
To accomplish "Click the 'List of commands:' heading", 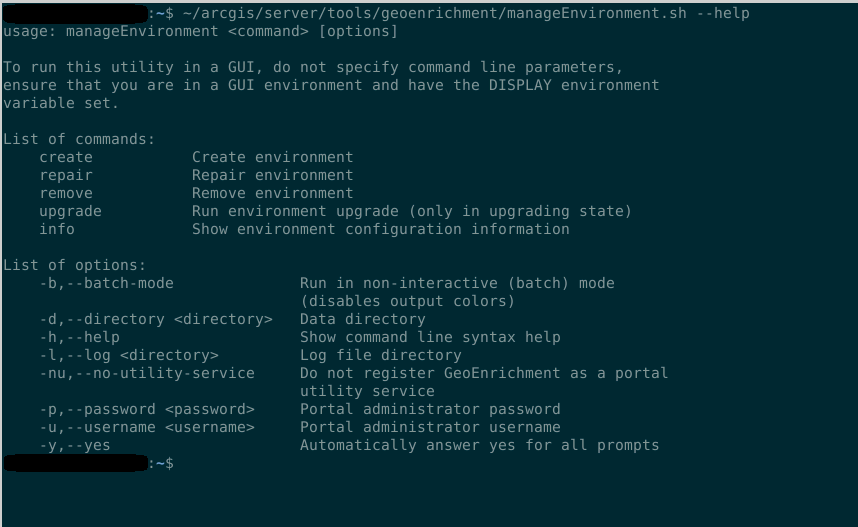I will point(79,139).
